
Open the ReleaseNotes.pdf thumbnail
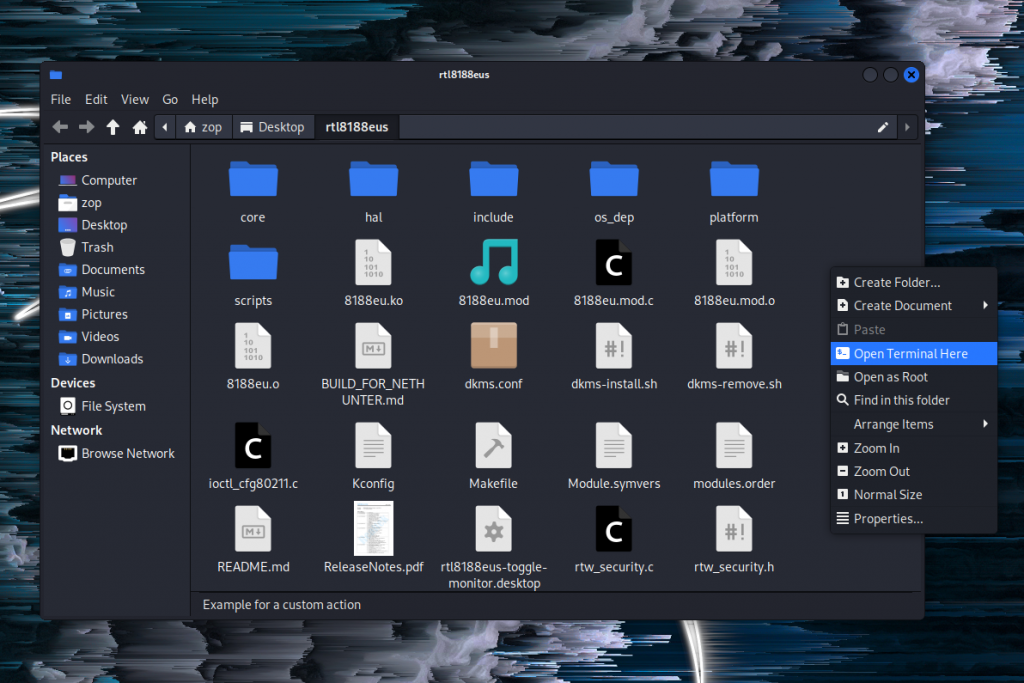point(373,528)
